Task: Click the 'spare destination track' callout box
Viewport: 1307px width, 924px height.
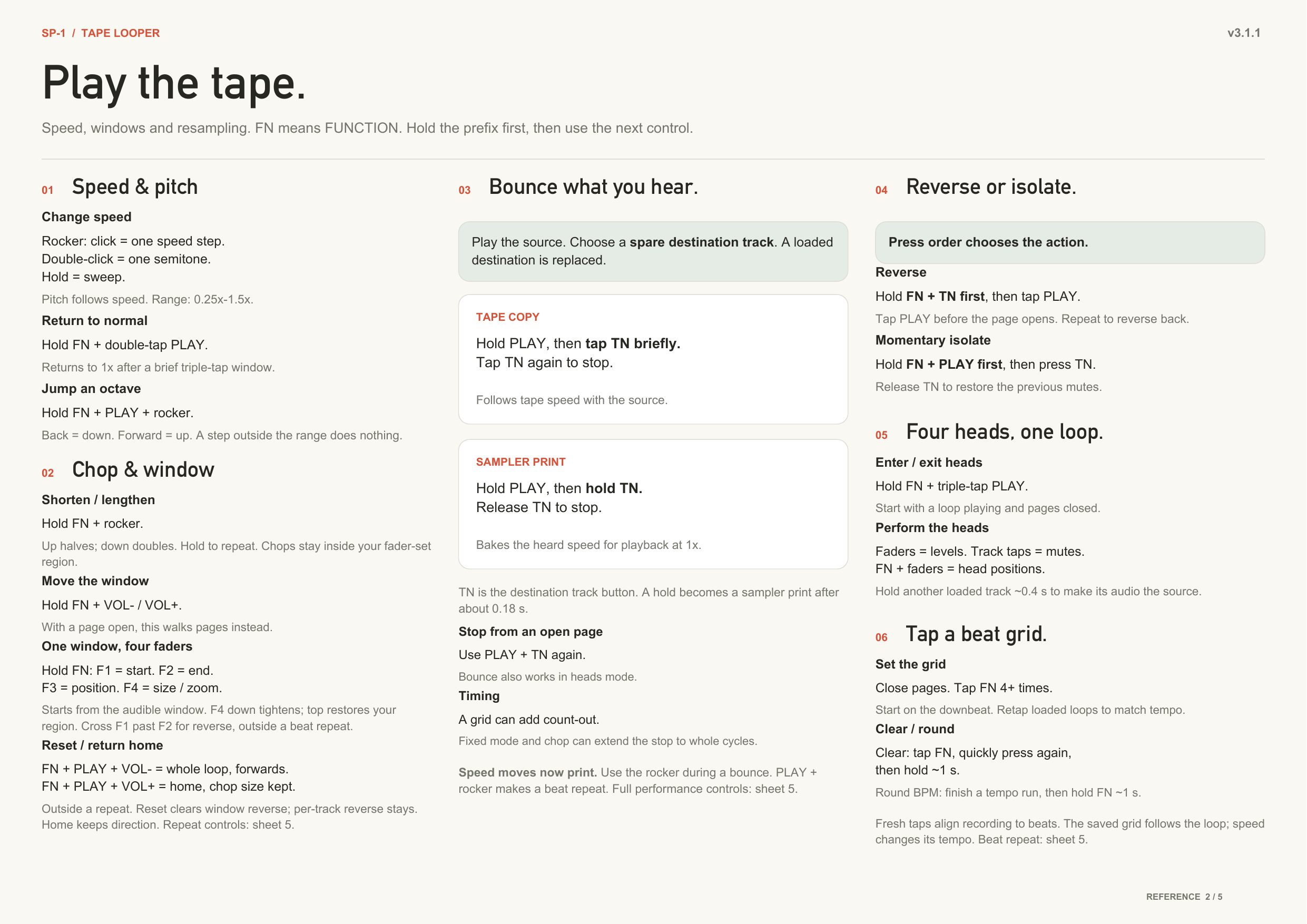Action: pyautogui.click(x=653, y=252)
